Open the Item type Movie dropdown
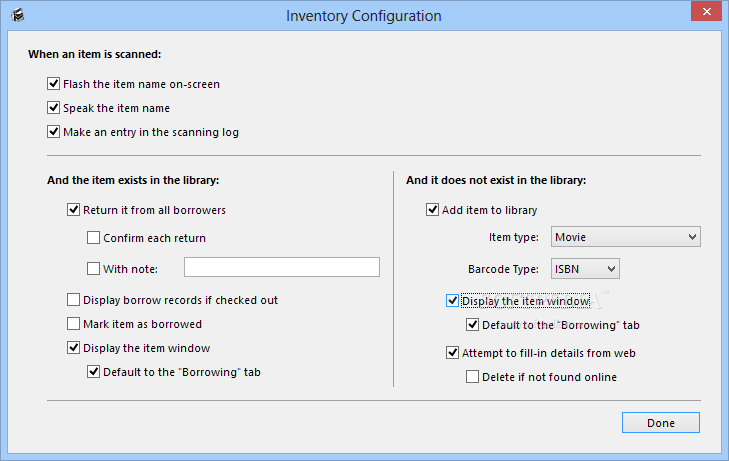The image size is (729, 461). (x=626, y=237)
